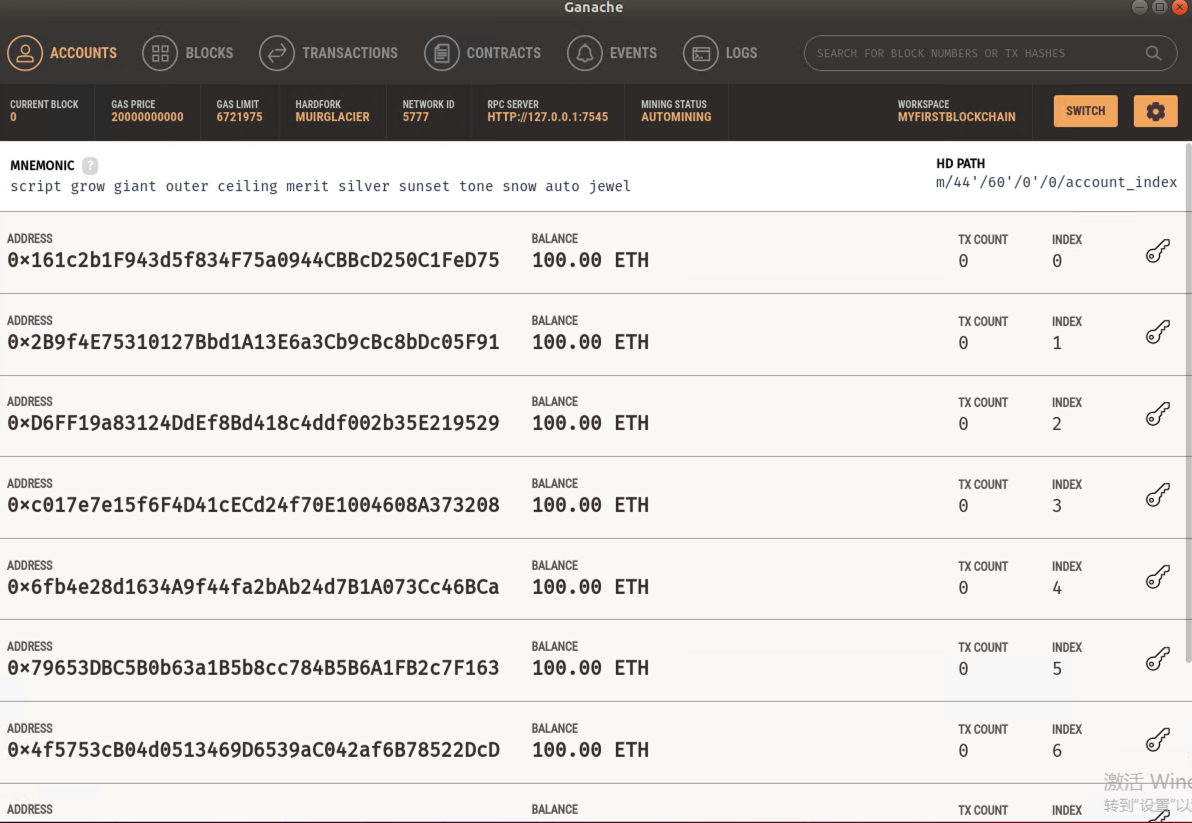Show private key for account index 3
This screenshot has width=1192, height=823.
pyautogui.click(x=1158, y=495)
